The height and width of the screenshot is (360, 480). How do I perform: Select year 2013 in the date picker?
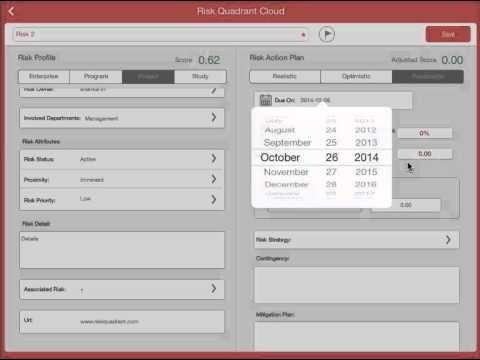pyautogui.click(x=366, y=143)
